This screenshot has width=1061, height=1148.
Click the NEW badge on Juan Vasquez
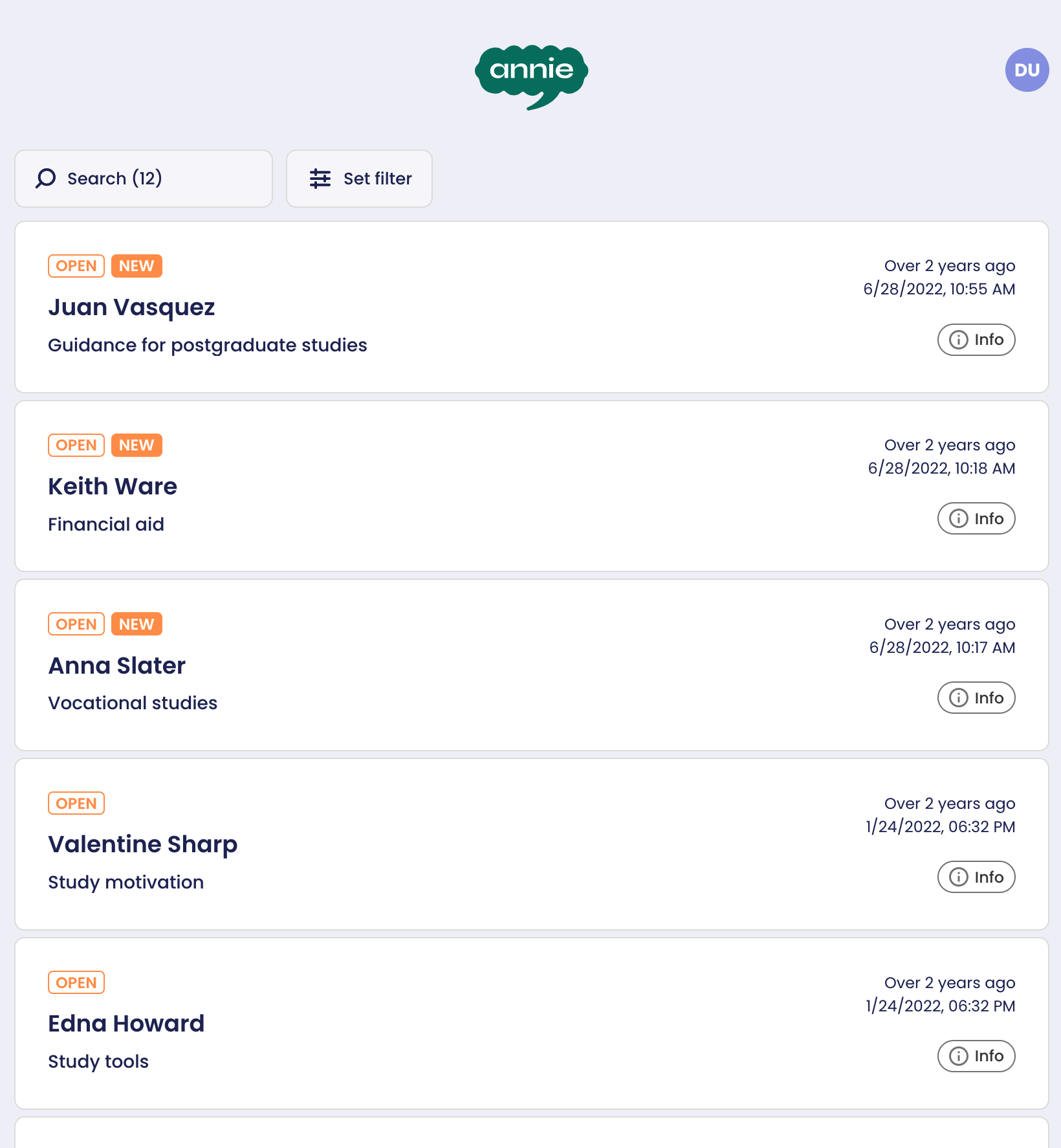(137, 266)
